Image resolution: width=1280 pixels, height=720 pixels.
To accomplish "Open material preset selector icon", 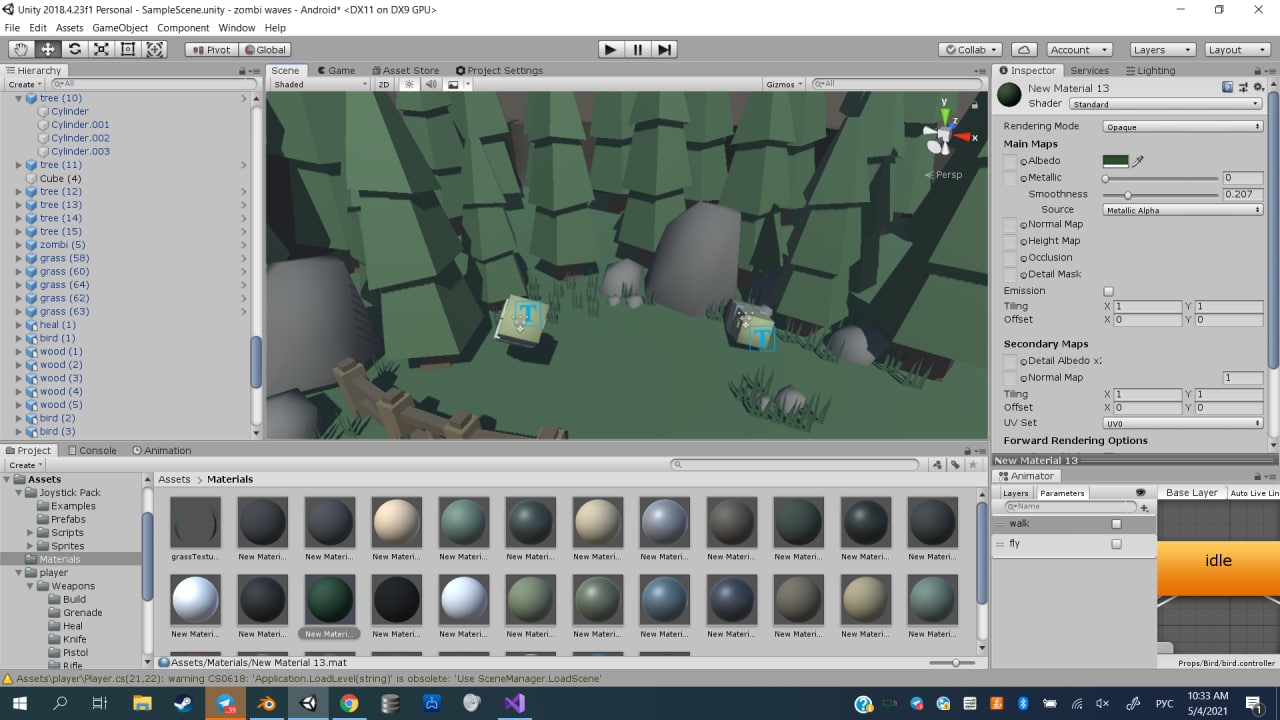I will click(x=1243, y=88).
